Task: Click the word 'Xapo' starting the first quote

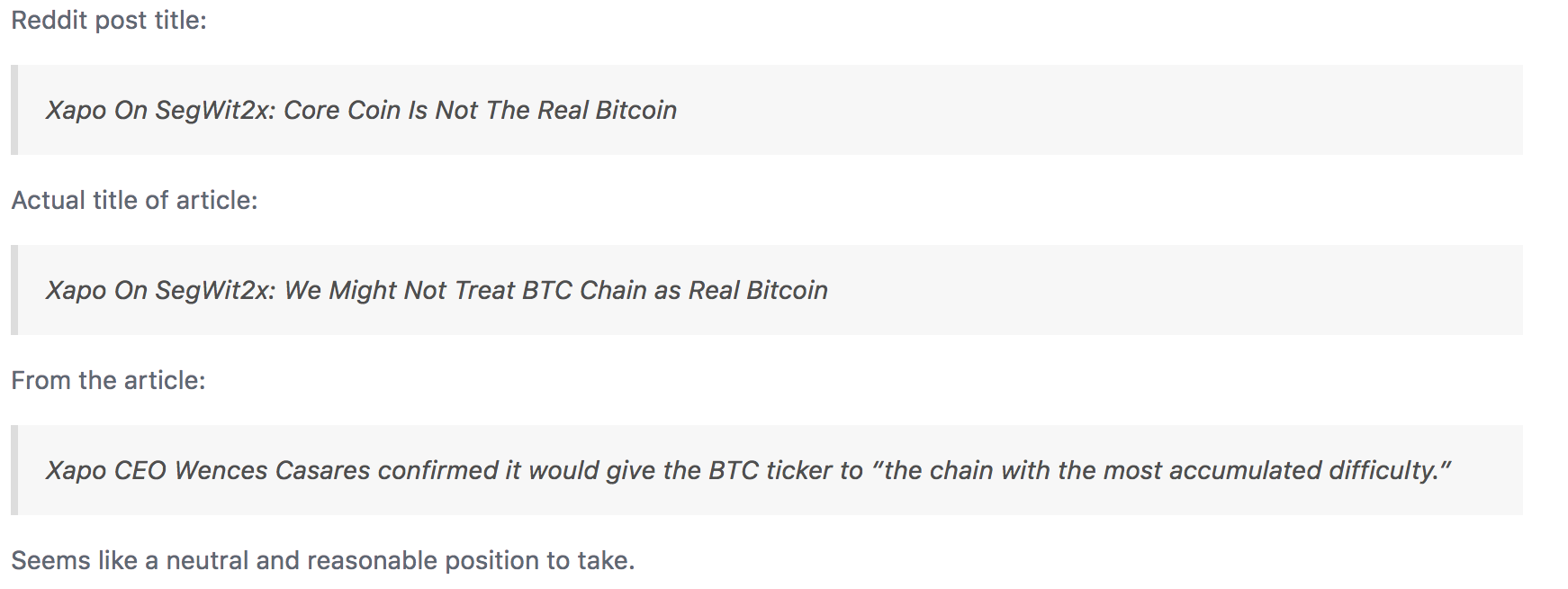Action: pyautogui.click(x=77, y=110)
